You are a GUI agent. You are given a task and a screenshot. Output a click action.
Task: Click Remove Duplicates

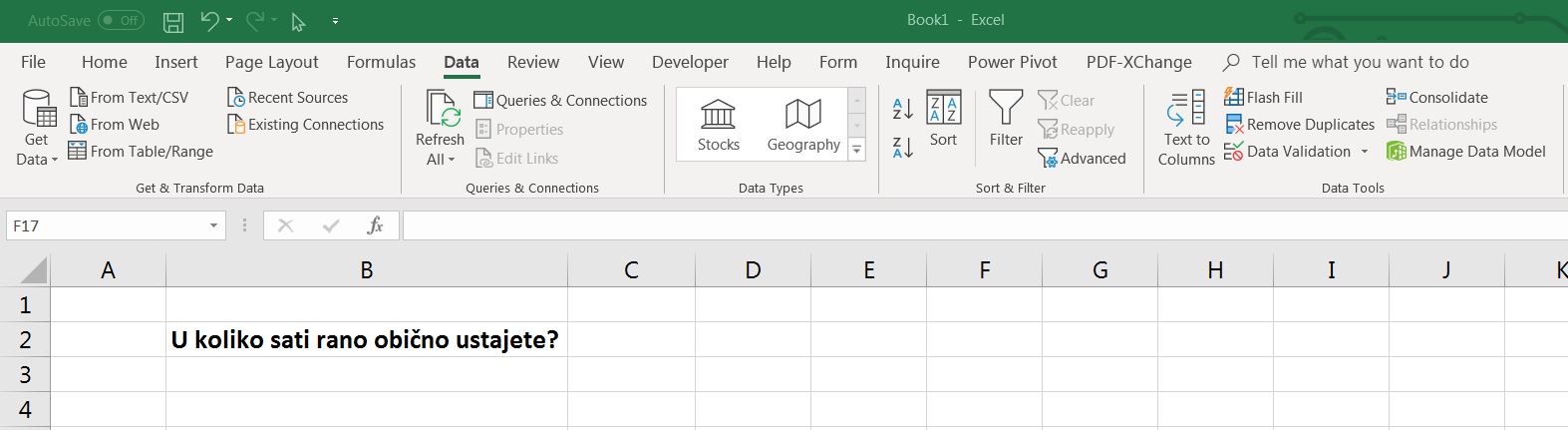[1299, 125]
